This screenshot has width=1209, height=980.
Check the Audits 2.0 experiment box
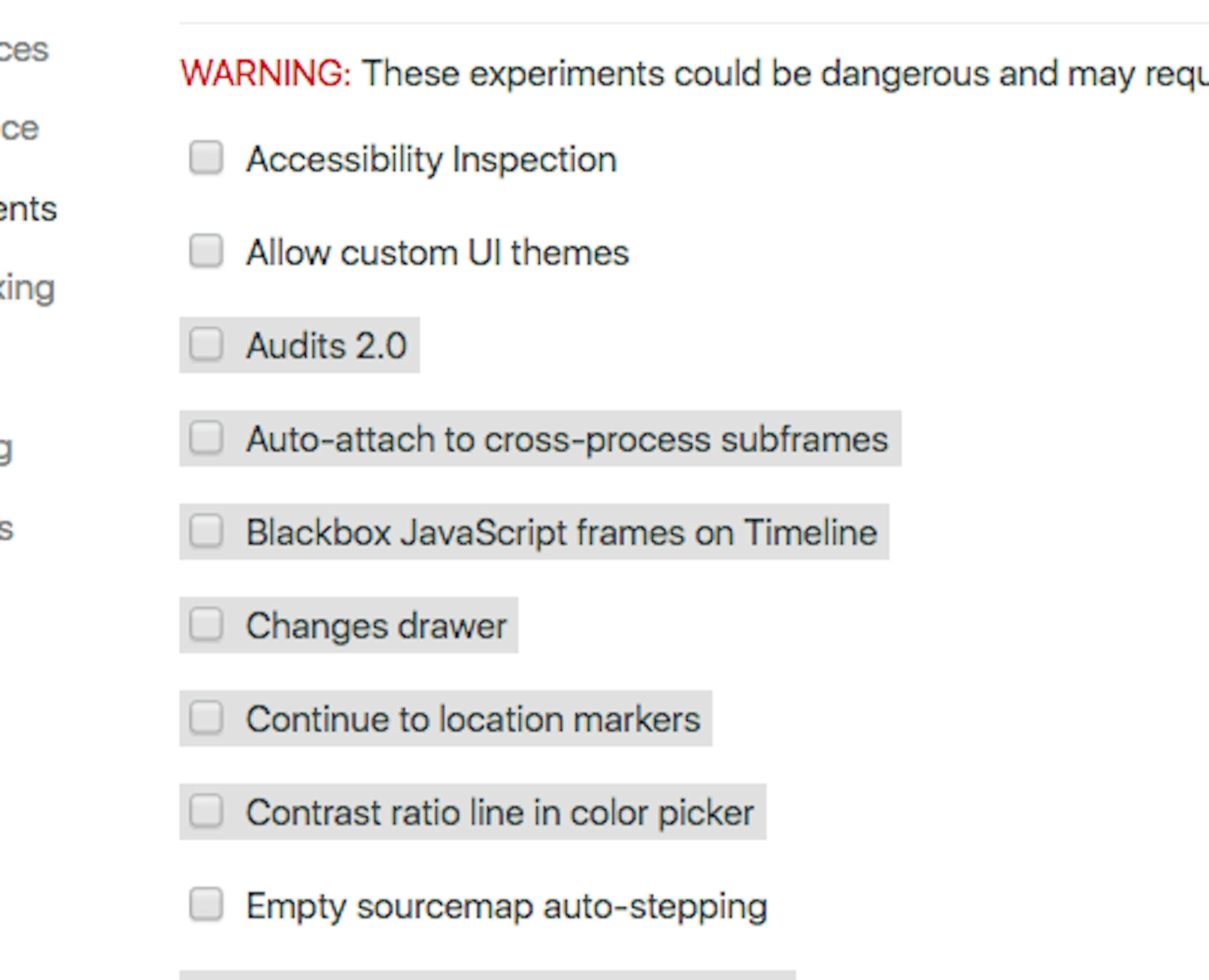pos(206,344)
